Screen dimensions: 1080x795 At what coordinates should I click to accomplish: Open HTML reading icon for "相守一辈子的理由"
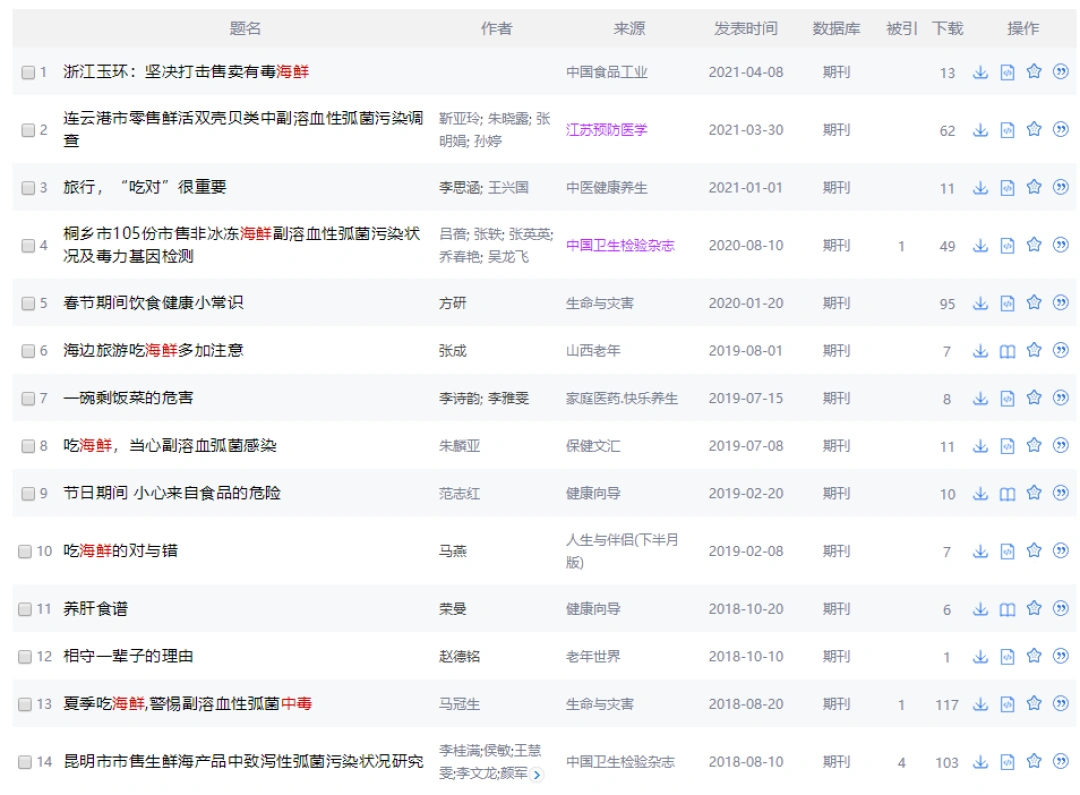[1006, 657]
